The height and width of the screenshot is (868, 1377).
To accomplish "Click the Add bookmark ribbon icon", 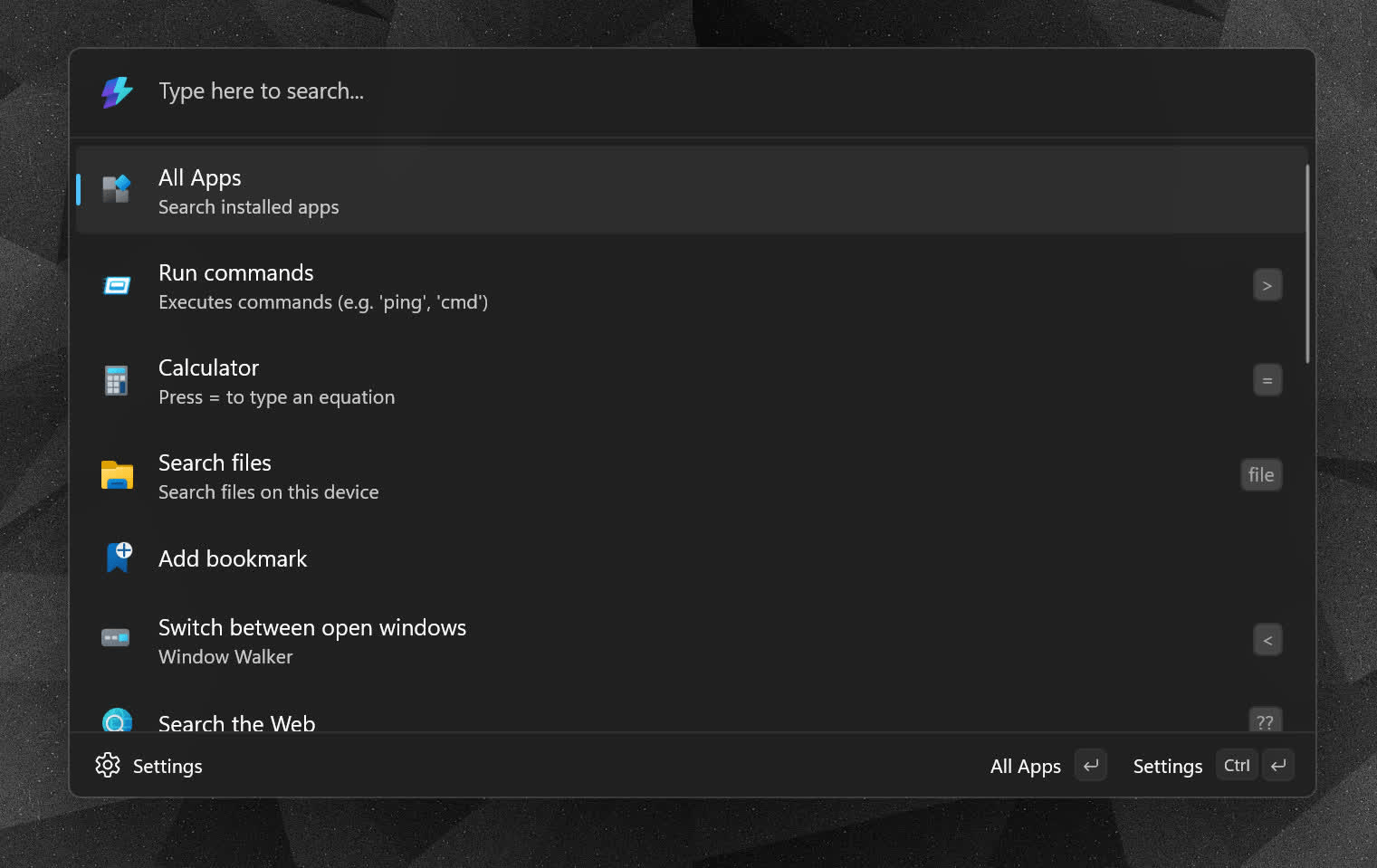I will click(x=118, y=558).
